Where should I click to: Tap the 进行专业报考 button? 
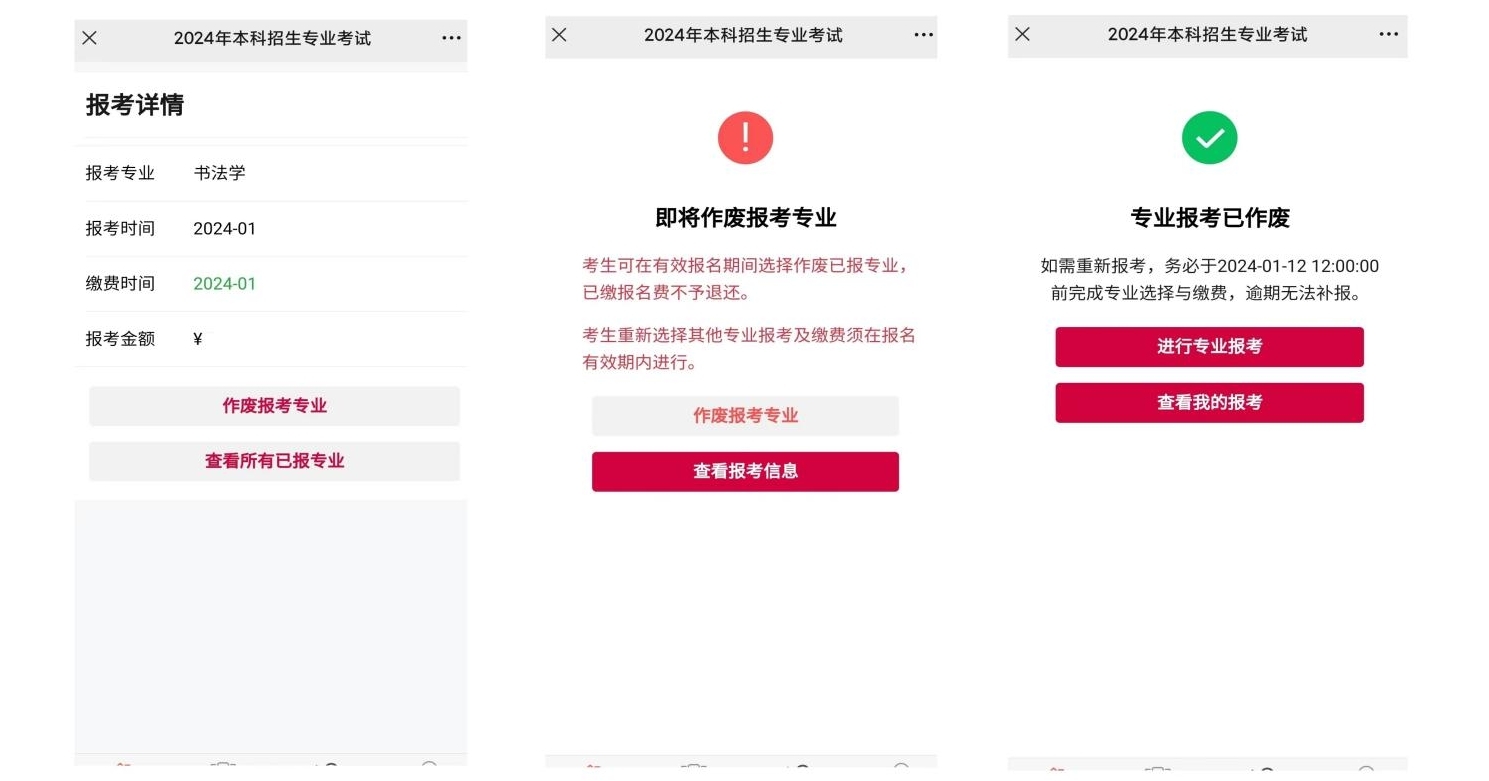tap(1210, 347)
